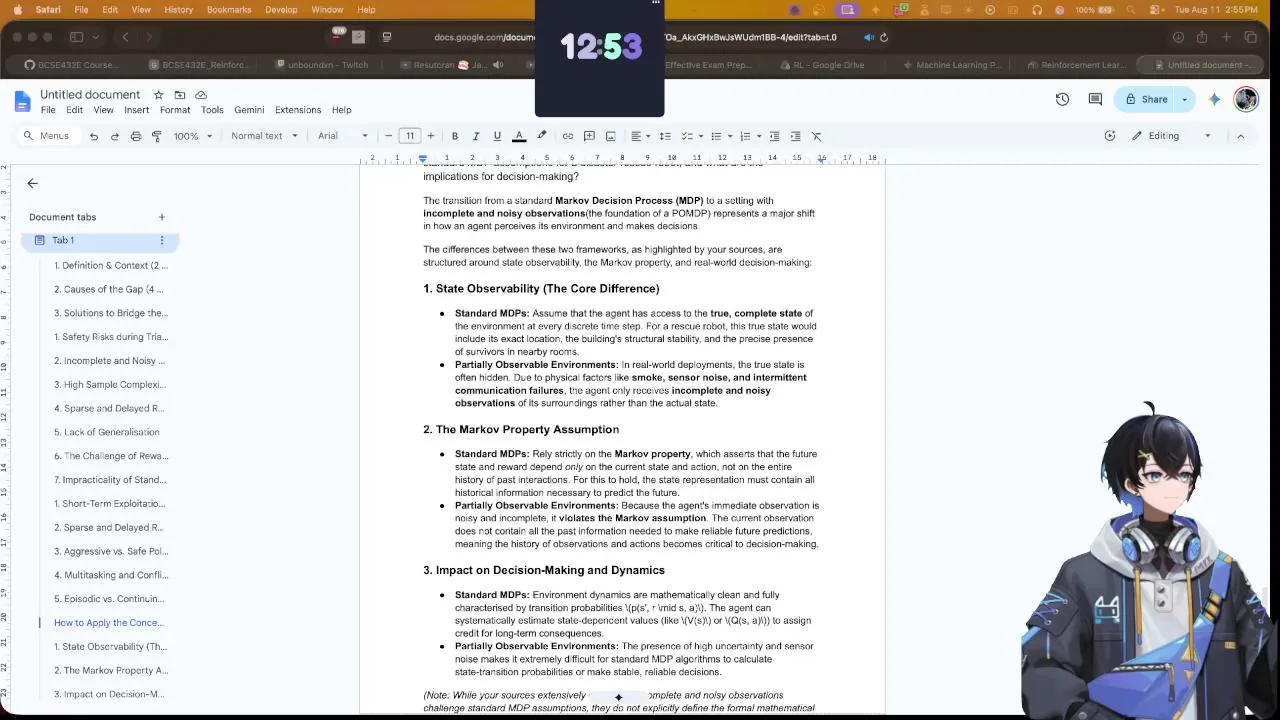Jump to '5. Lack of Generalisation' outline heading
Screen dimensions: 1280x720
107,432
